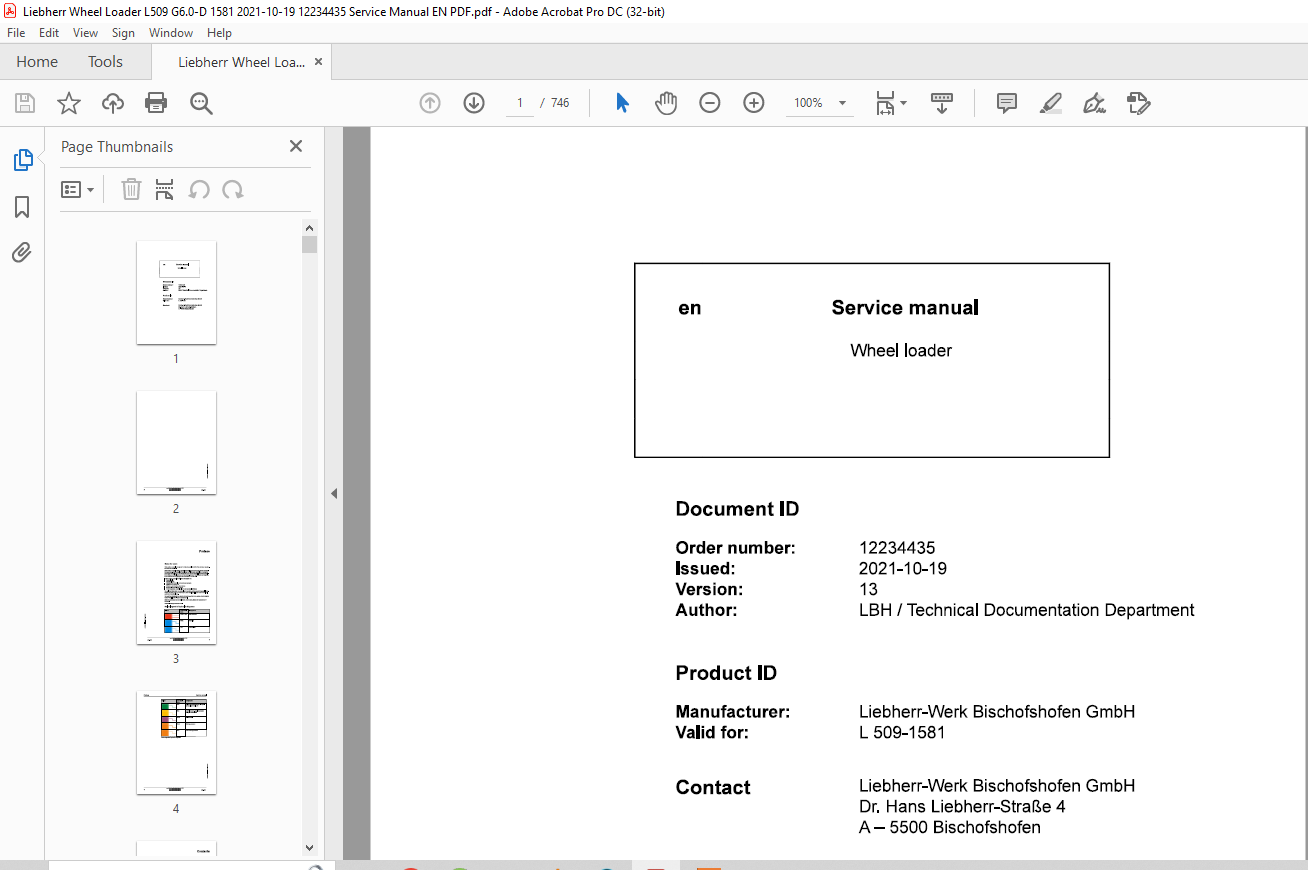Open thumbnails options dropdown
Screen dimensions: 1308x870
[78, 189]
